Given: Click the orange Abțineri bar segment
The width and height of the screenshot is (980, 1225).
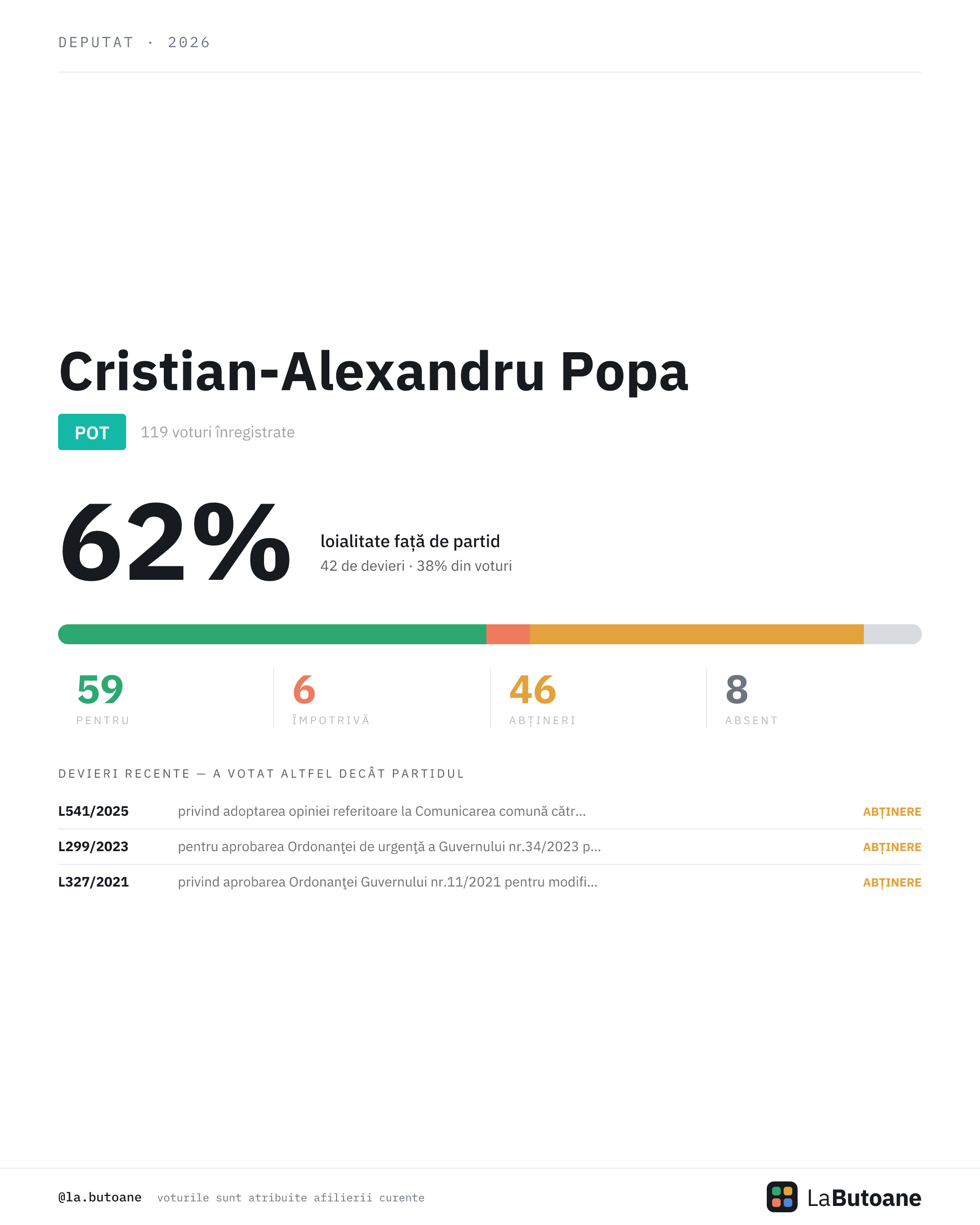Looking at the screenshot, I should tap(696, 634).
